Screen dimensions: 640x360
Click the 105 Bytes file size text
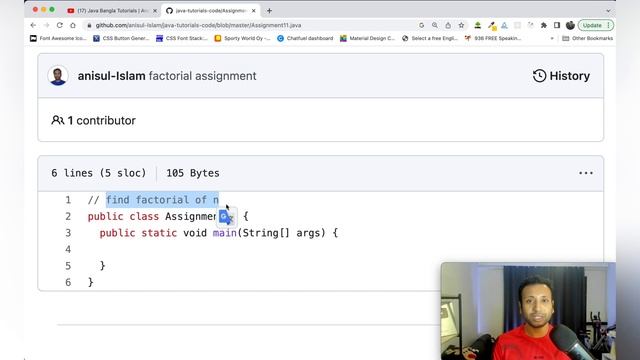(193, 173)
